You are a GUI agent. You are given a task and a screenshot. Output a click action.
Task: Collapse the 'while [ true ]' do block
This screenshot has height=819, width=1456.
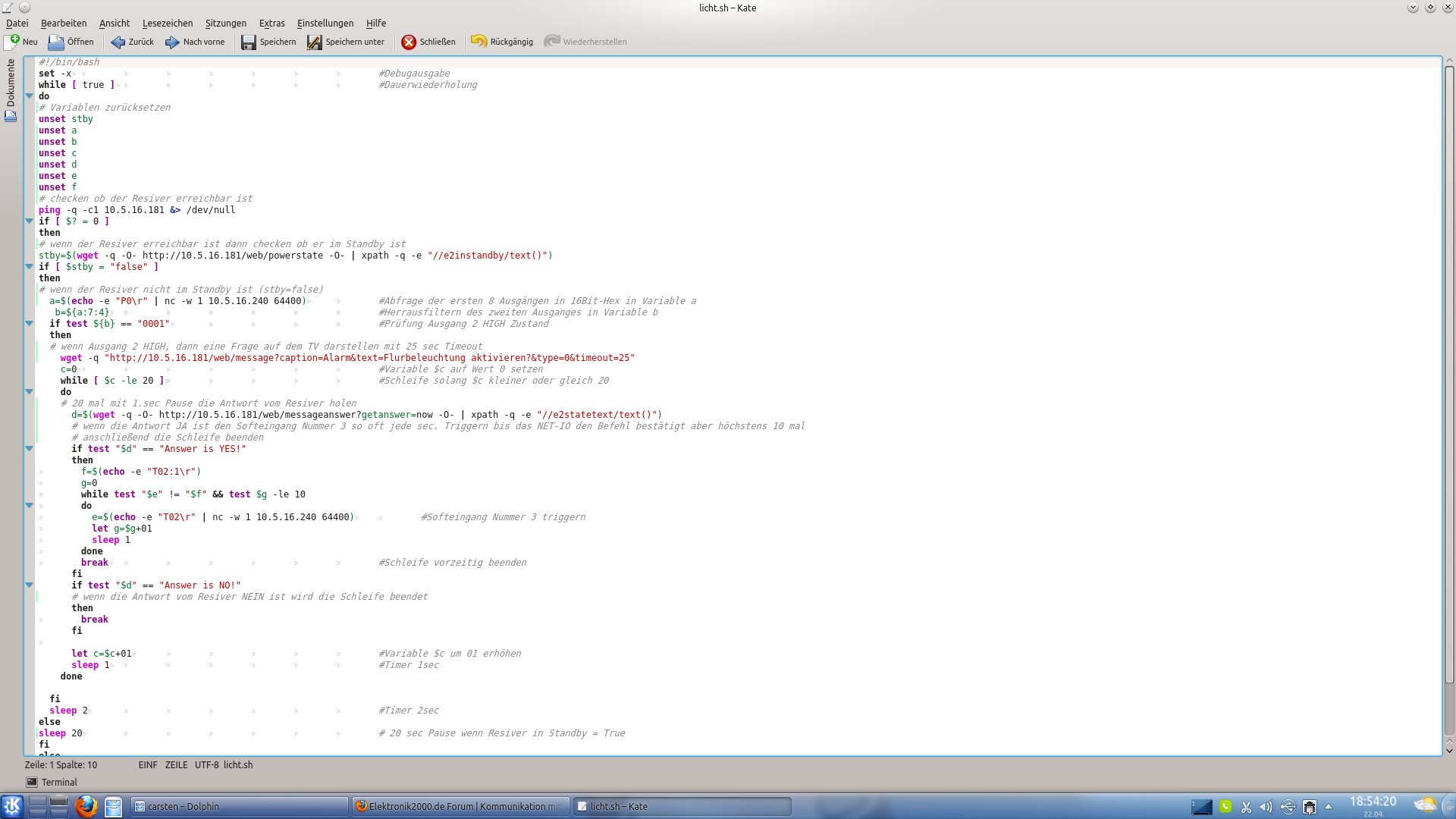[x=30, y=96]
